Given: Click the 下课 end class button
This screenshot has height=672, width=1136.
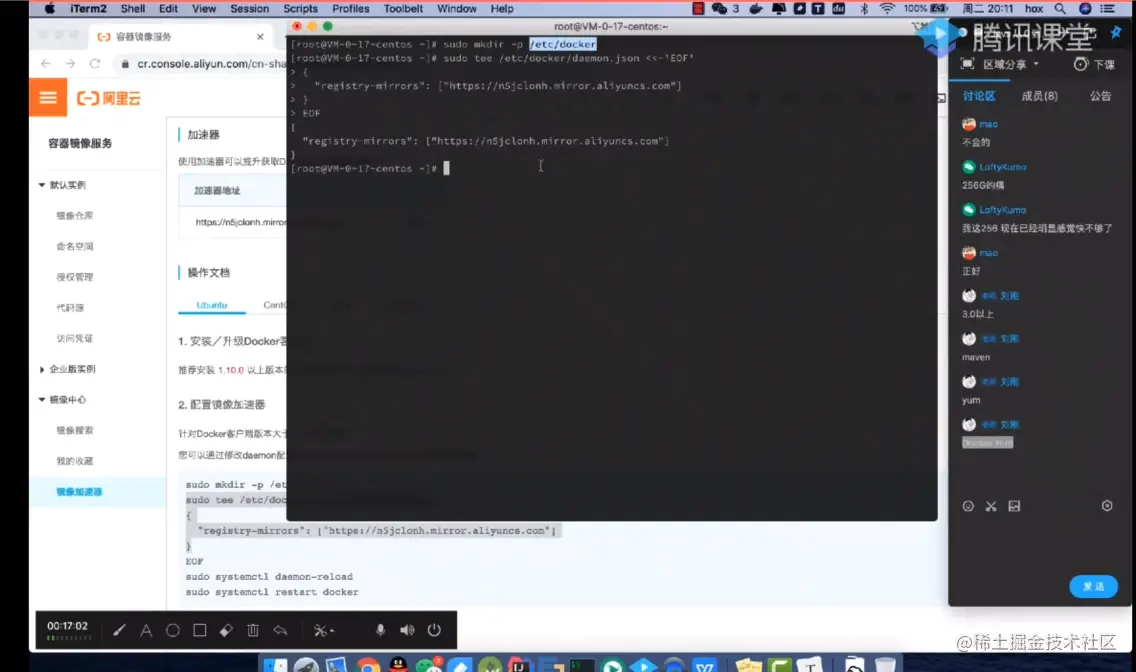Looking at the screenshot, I should pos(1094,64).
